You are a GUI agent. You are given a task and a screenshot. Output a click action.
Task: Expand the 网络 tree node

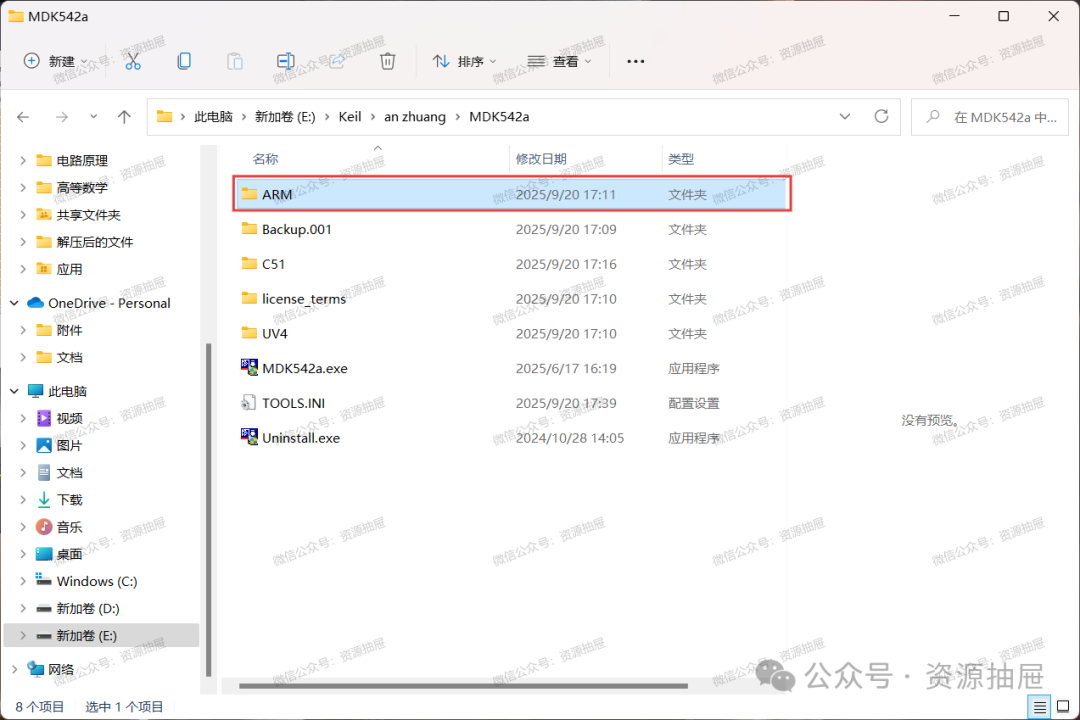tap(14, 669)
